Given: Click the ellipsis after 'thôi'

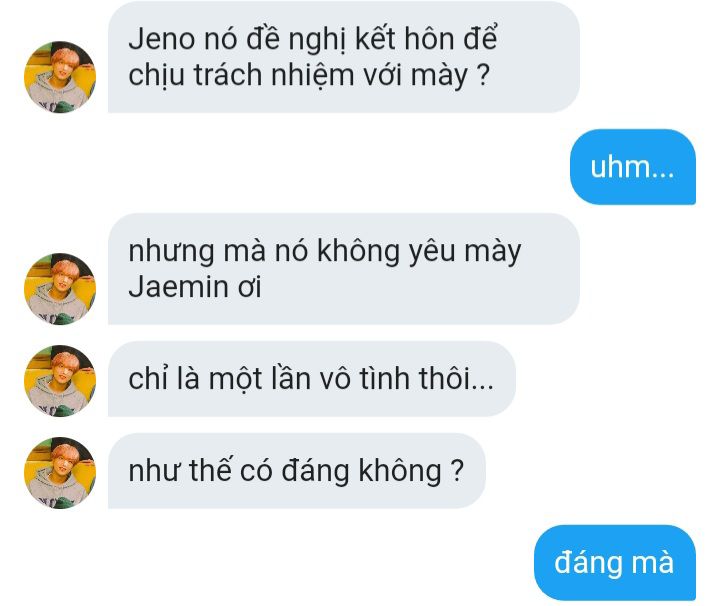Looking at the screenshot, I should (484, 387).
